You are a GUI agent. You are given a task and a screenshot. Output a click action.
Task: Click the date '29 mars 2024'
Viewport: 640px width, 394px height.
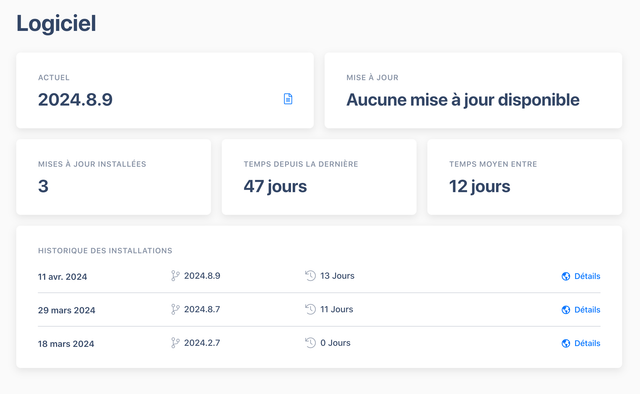coord(67,310)
